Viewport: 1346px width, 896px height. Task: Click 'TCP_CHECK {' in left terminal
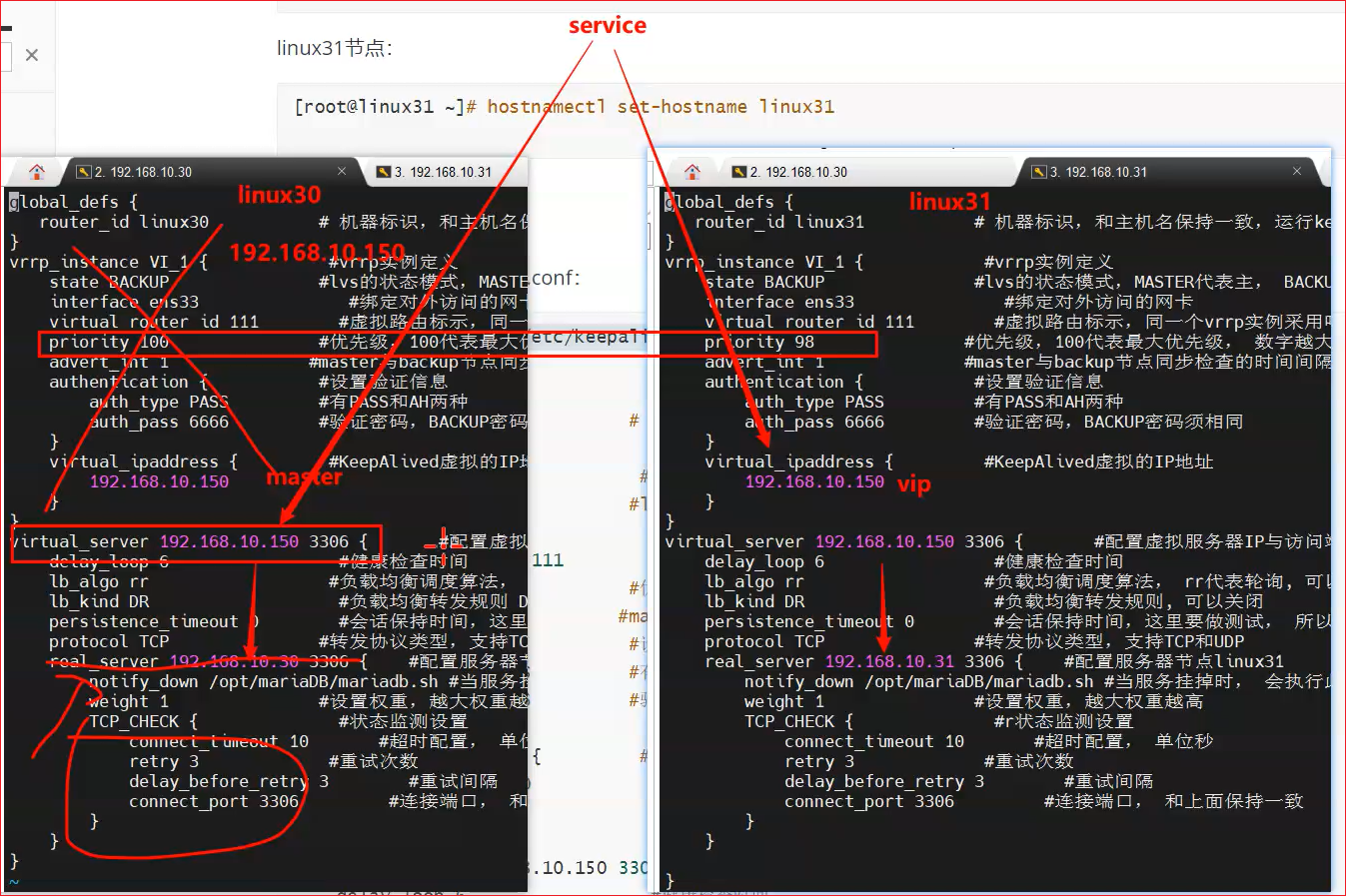click(144, 721)
